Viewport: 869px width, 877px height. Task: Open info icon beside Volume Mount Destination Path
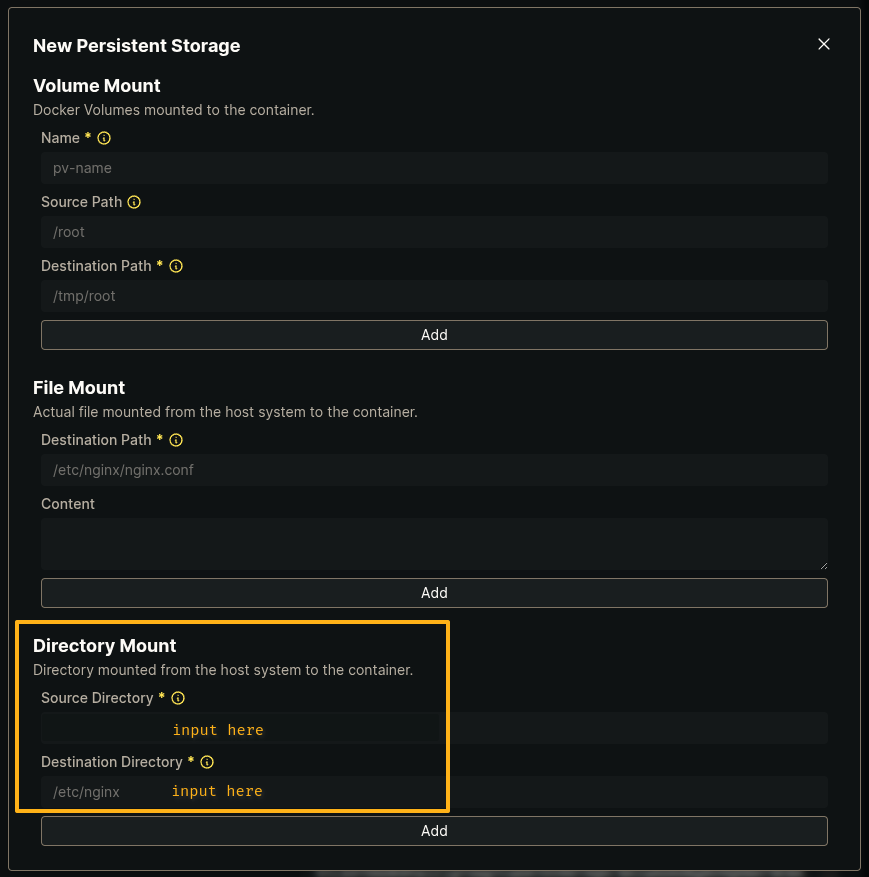pos(176,266)
